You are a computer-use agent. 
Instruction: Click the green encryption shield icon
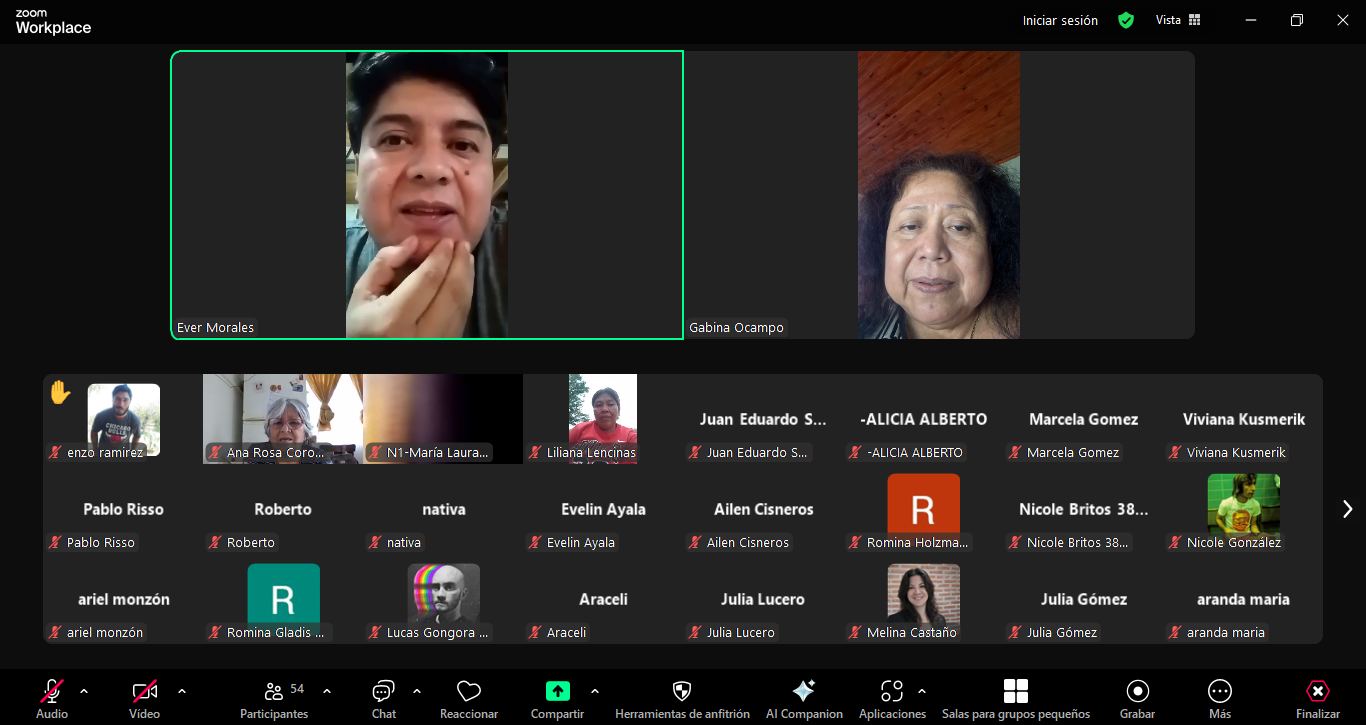coord(1126,20)
